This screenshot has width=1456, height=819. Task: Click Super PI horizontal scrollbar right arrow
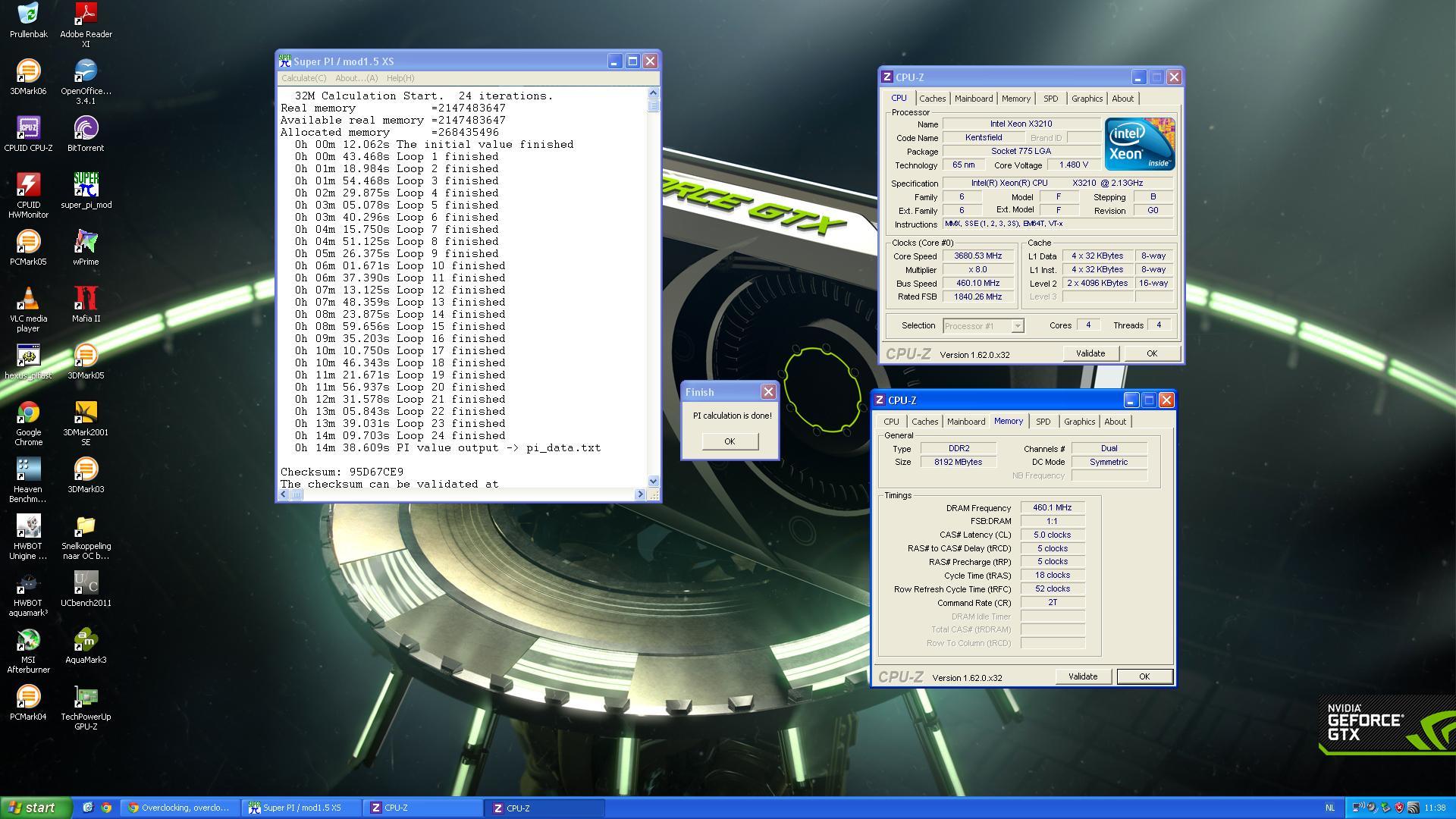pos(640,494)
